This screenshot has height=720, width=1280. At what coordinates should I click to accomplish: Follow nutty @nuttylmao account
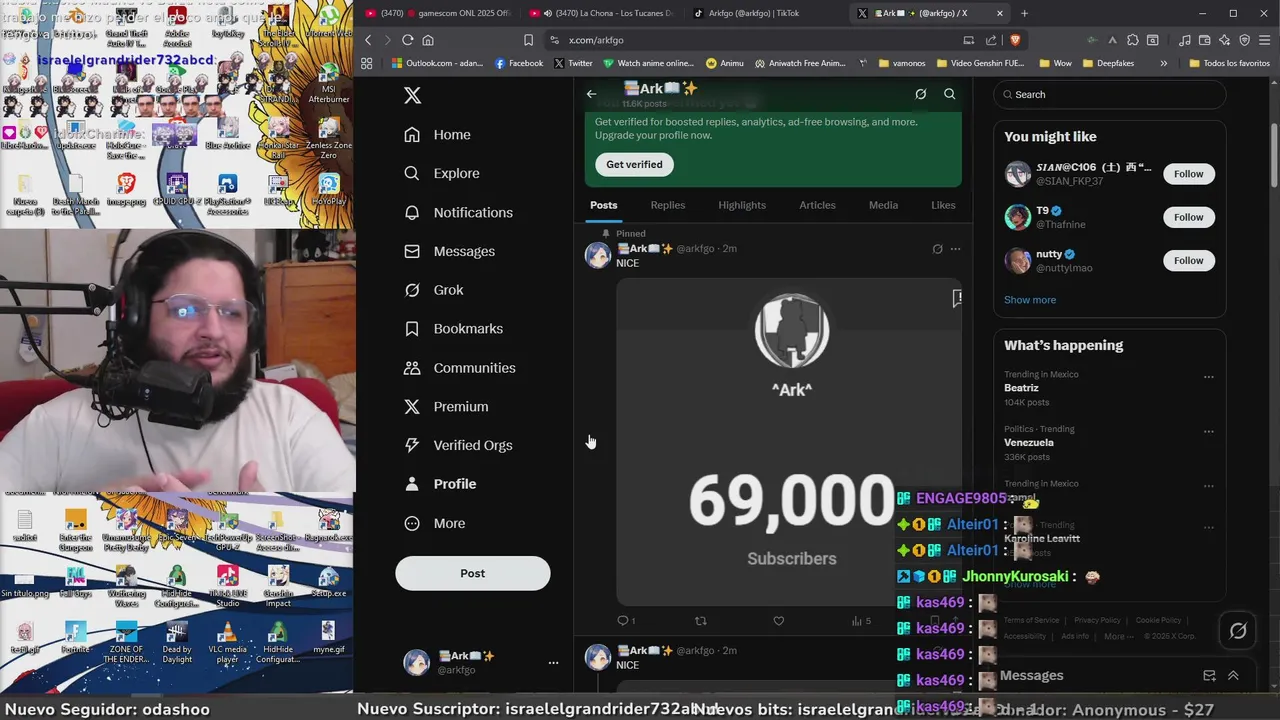click(x=1188, y=260)
